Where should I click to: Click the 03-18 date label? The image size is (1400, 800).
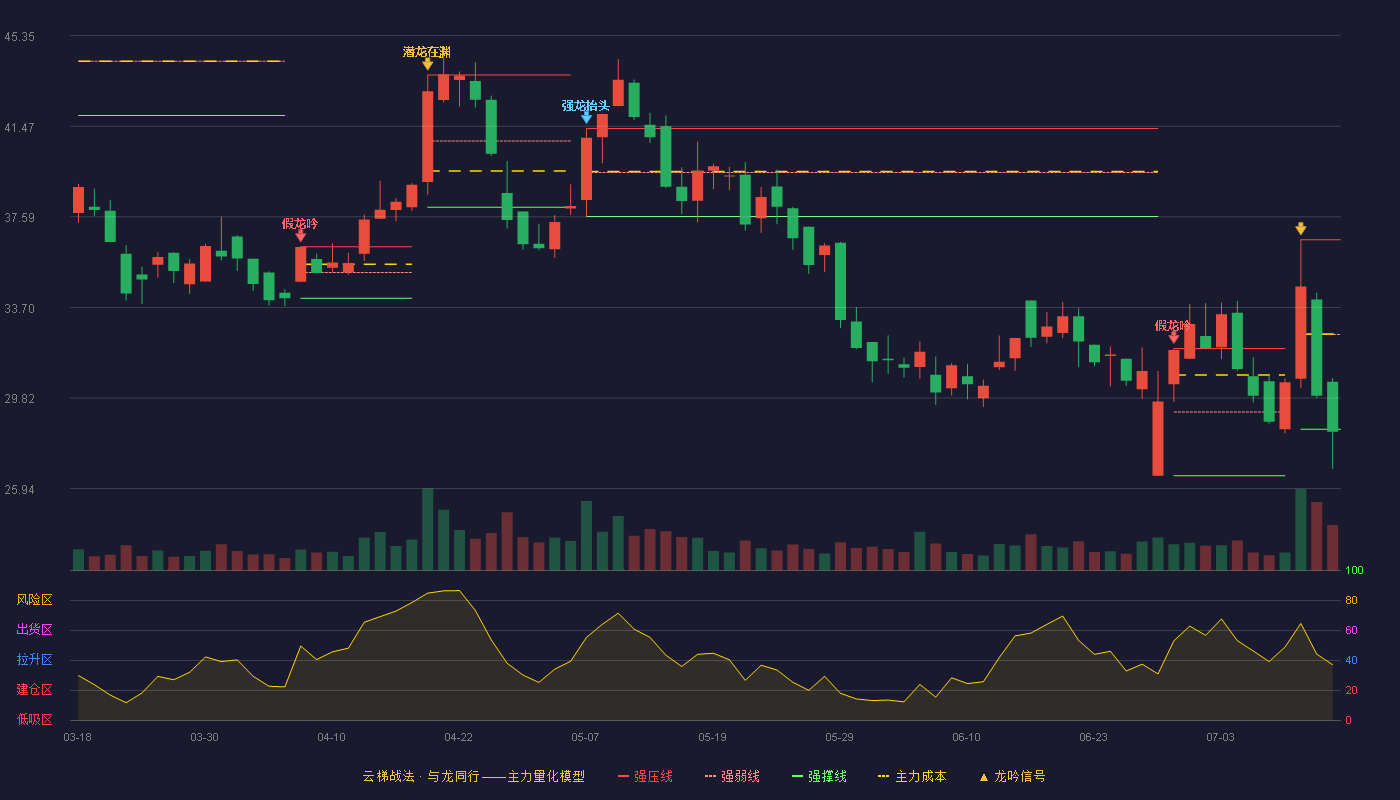coord(77,737)
